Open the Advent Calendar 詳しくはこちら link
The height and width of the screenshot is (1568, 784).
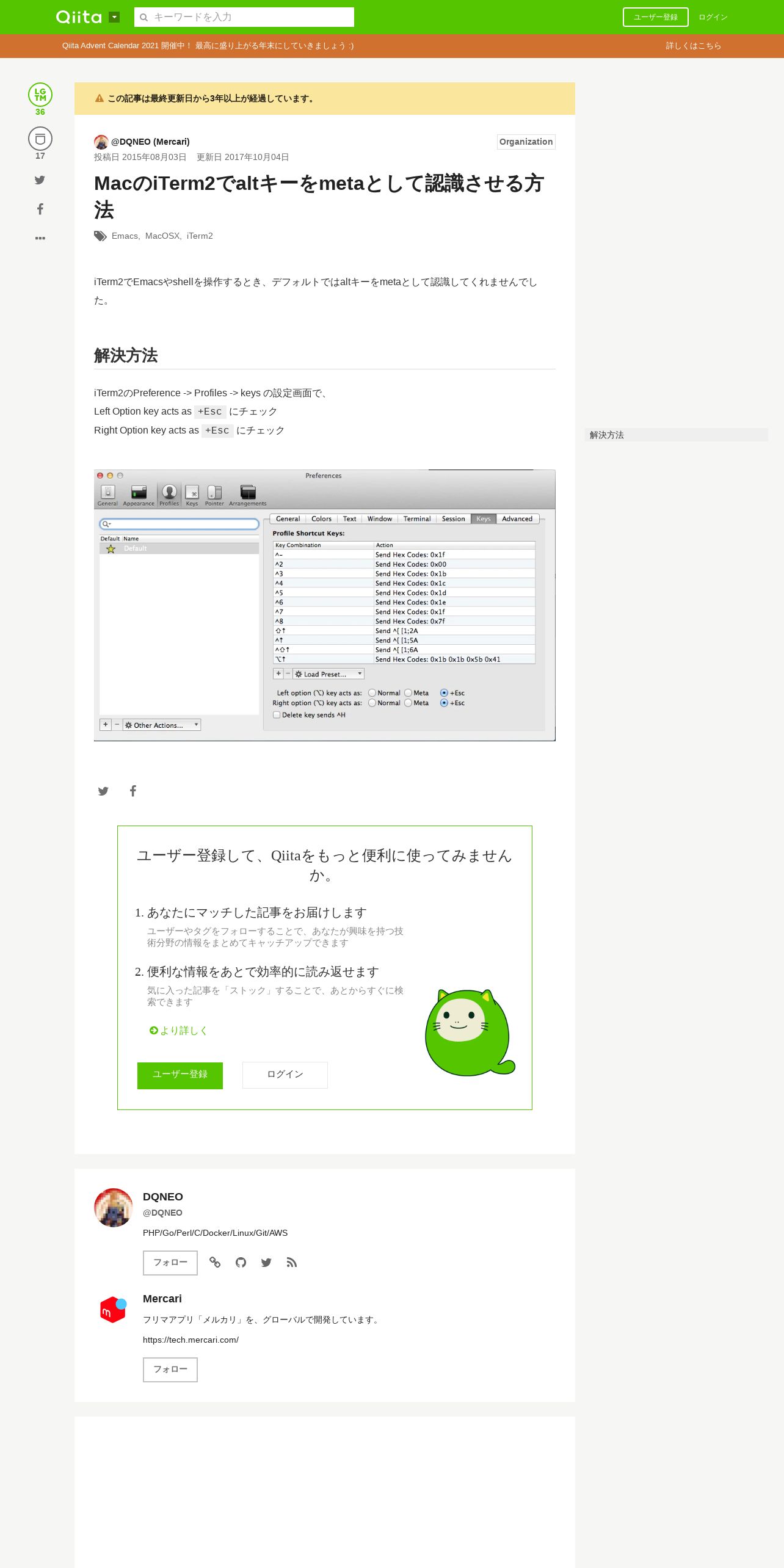[694, 46]
